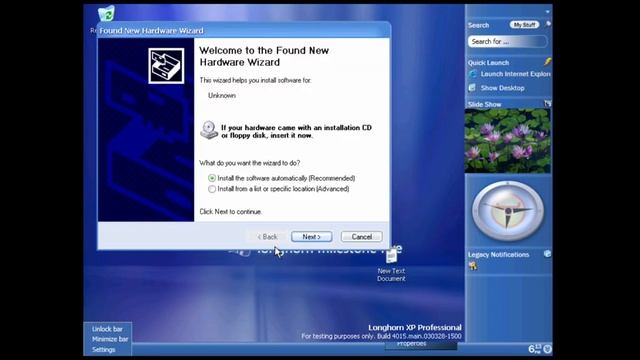Choose Unlock bar from the sidebar menu
The height and width of the screenshot is (360, 640).
pos(107,329)
